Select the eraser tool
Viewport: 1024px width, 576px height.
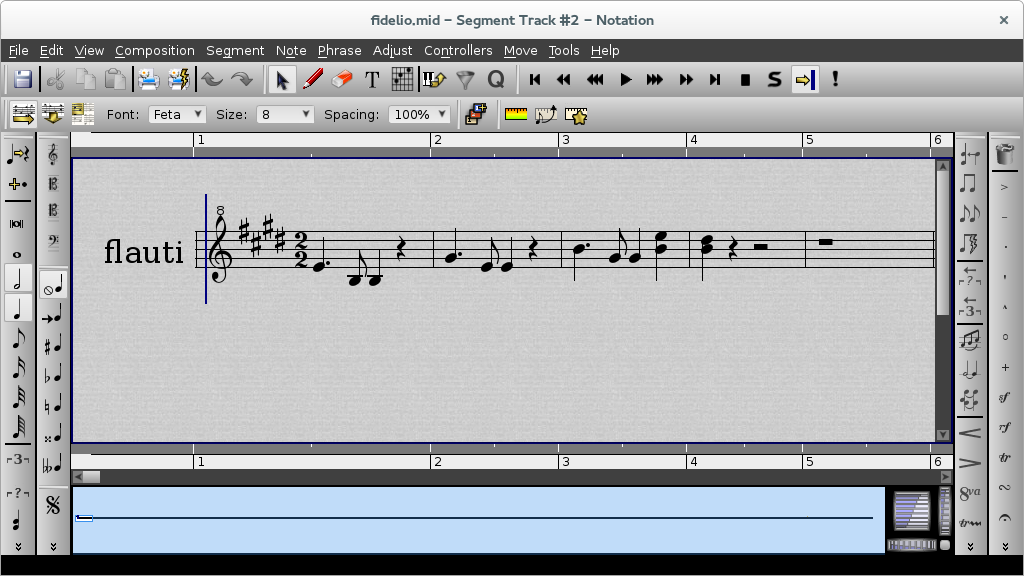click(342, 80)
